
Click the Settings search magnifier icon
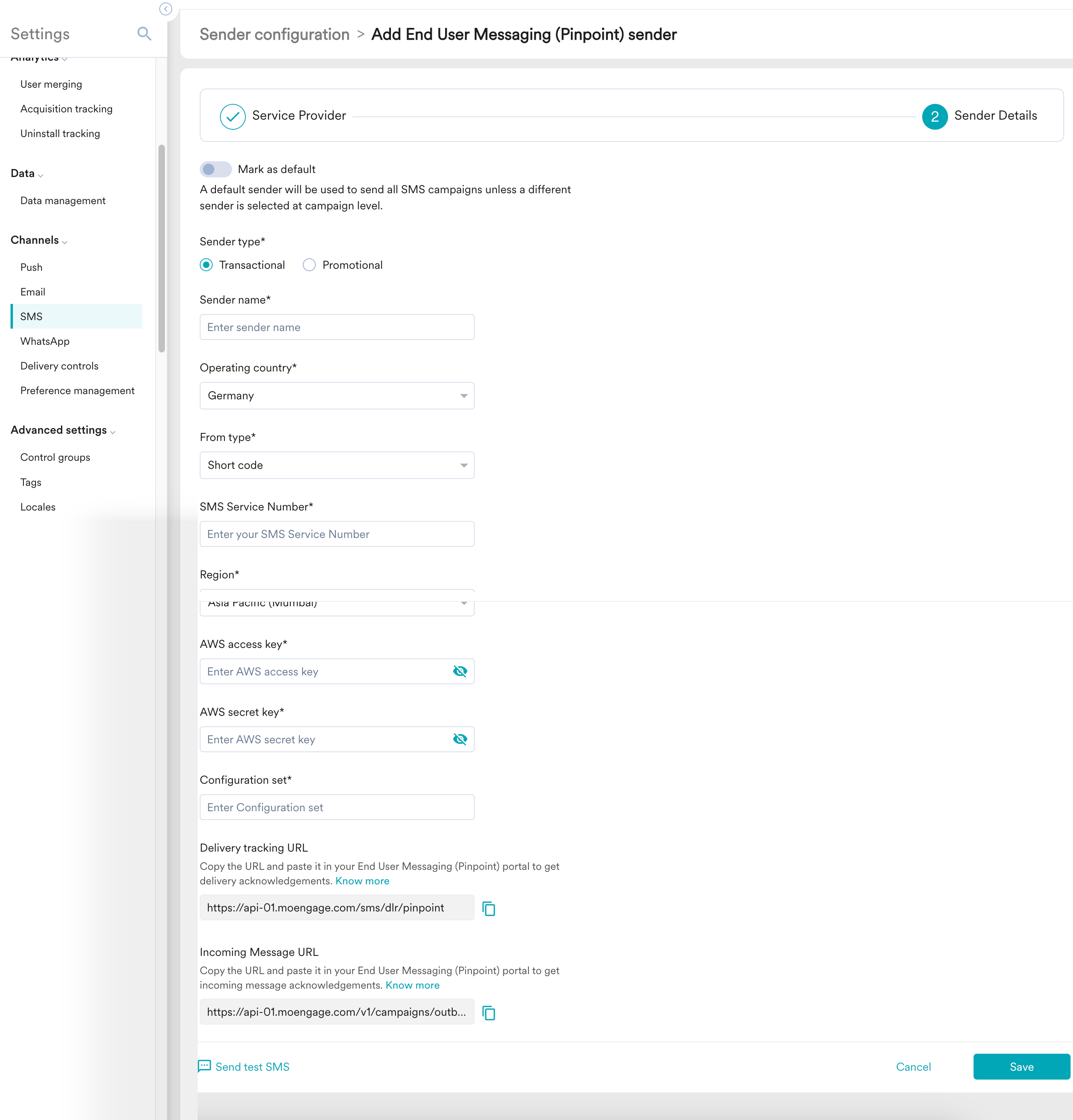click(144, 34)
